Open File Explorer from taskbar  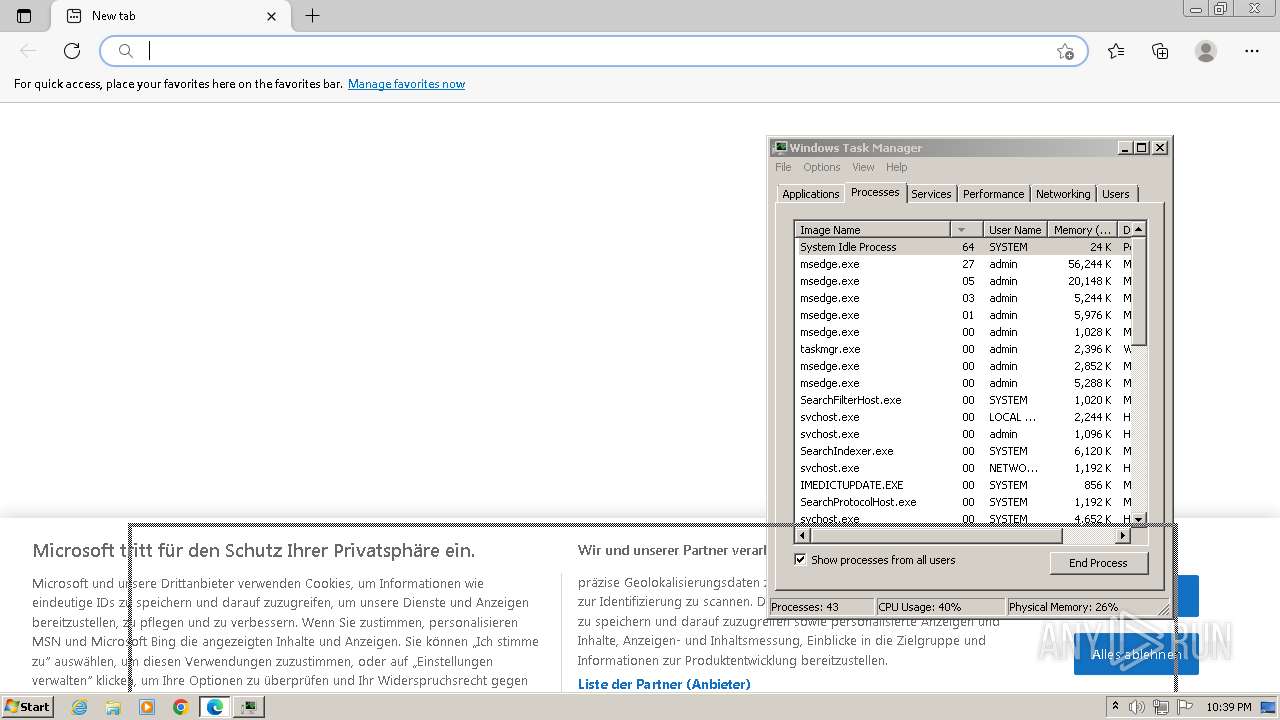113,707
